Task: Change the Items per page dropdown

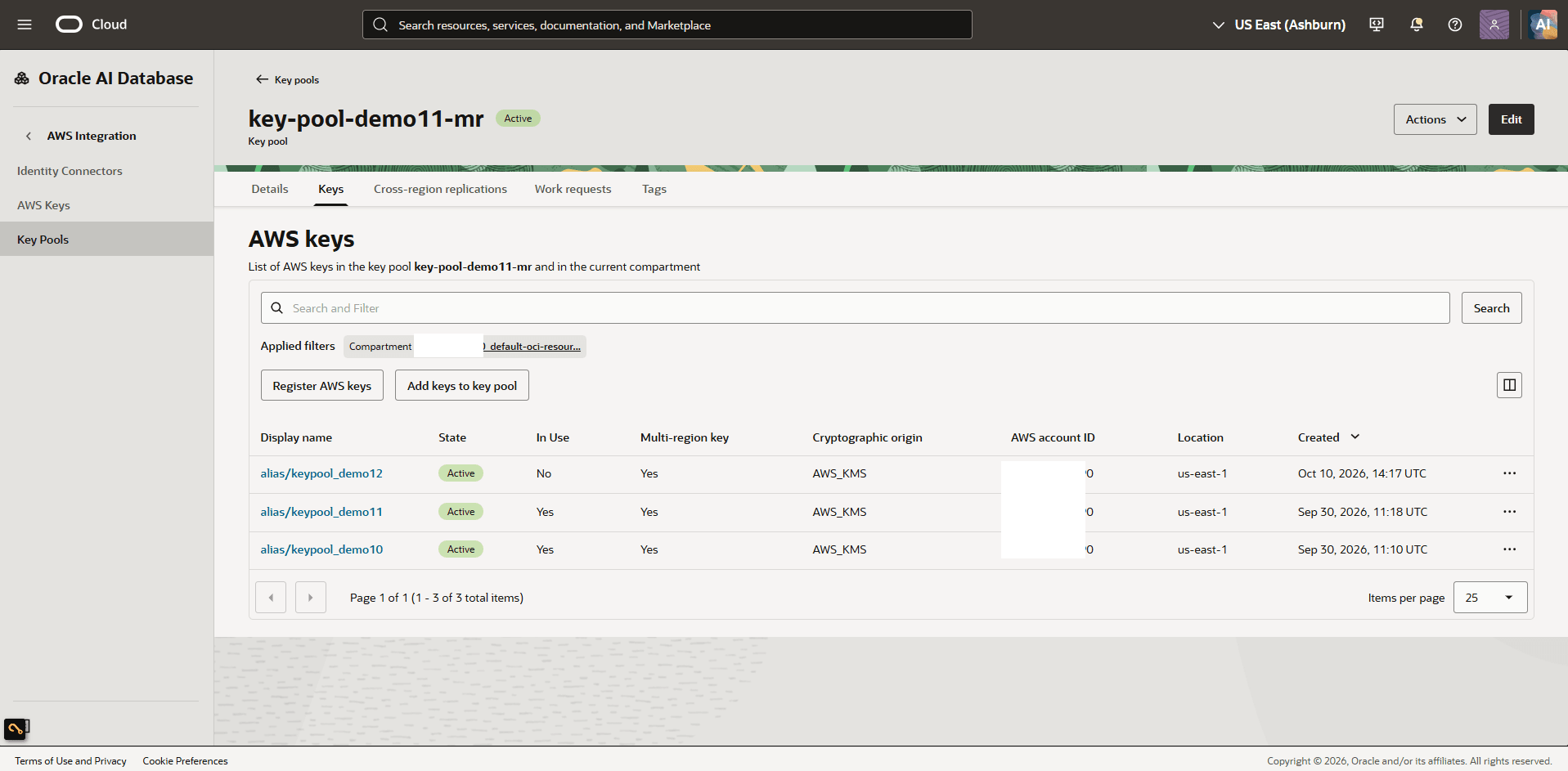Action: coord(1490,598)
